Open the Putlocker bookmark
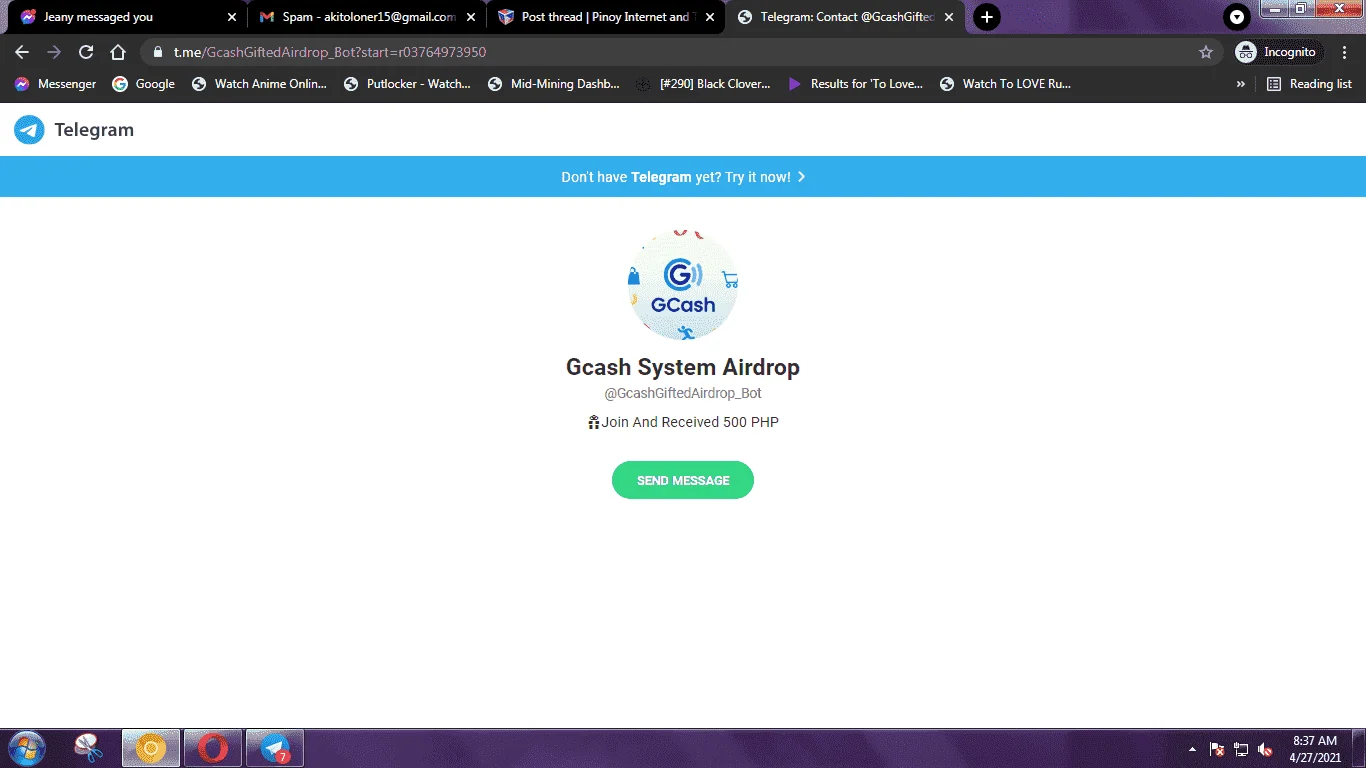Screen dimensions: 1366x768 tap(407, 84)
